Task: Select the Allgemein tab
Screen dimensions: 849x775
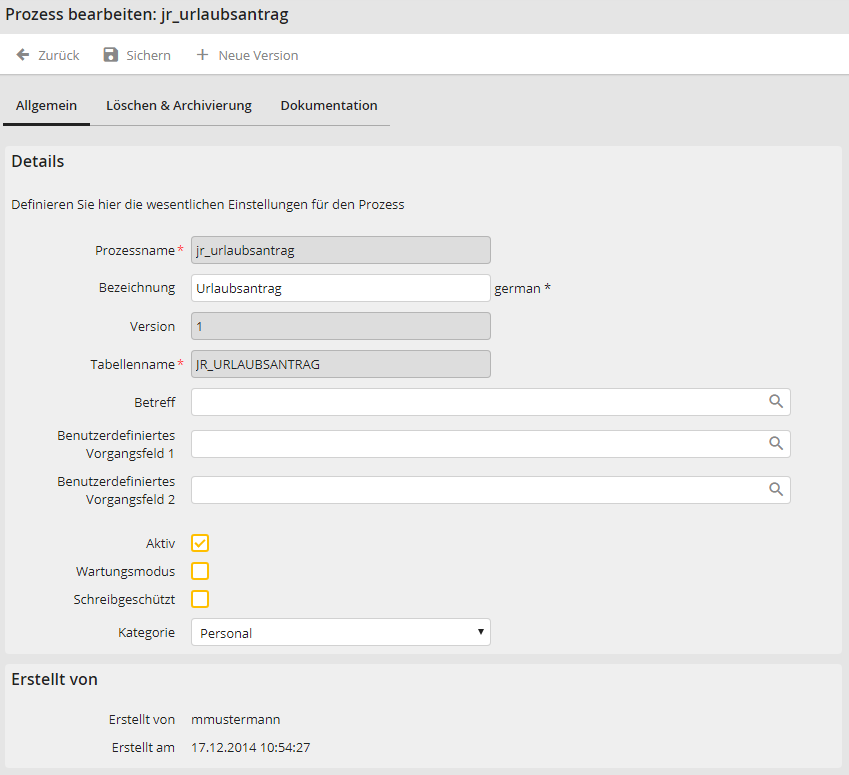Action: click(46, 105)
